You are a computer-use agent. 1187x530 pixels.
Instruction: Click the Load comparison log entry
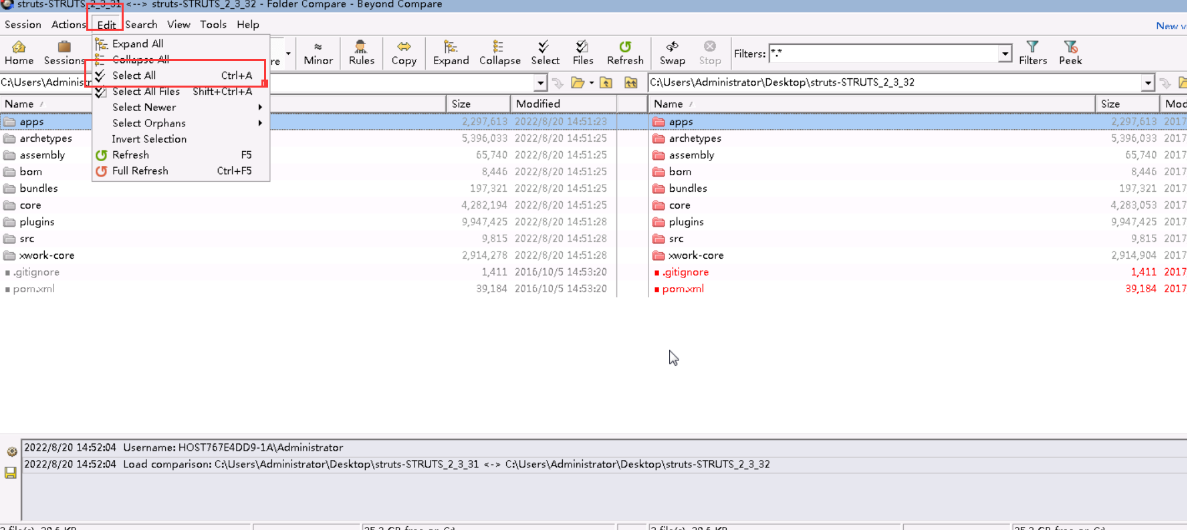coord(397,464)
